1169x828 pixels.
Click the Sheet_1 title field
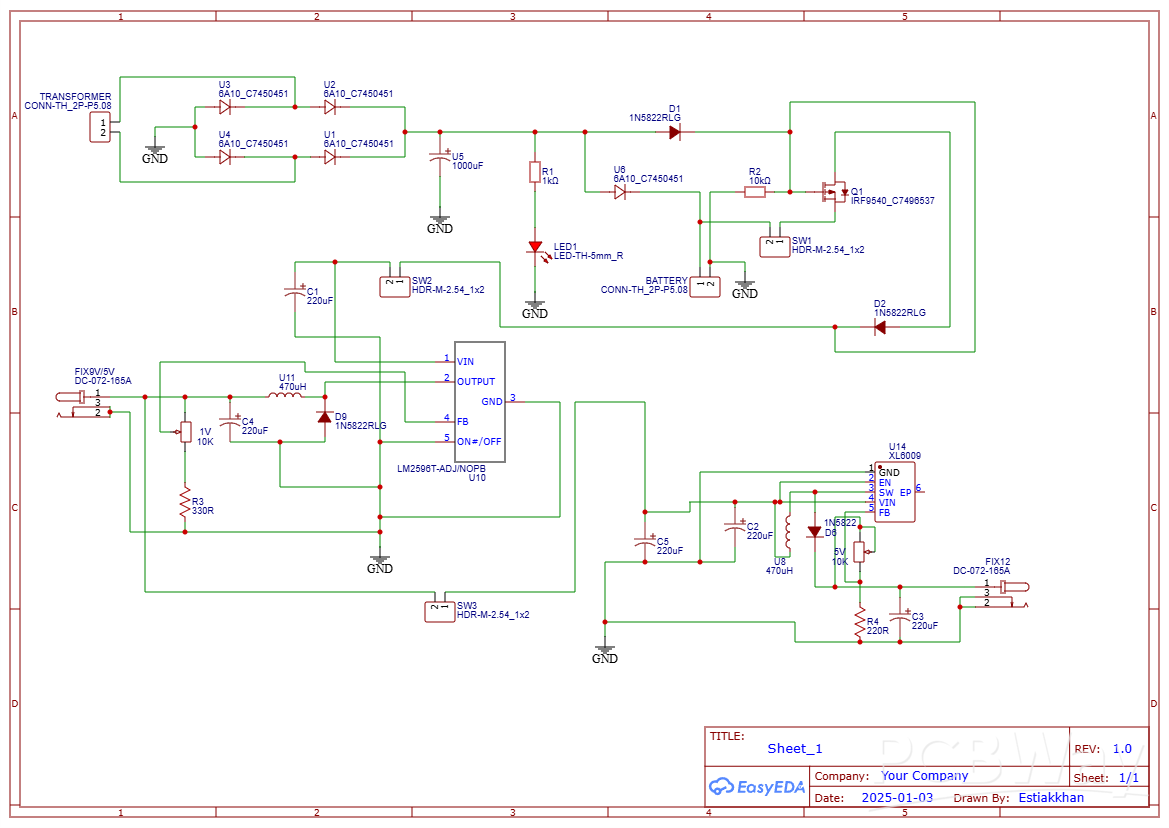795,749
